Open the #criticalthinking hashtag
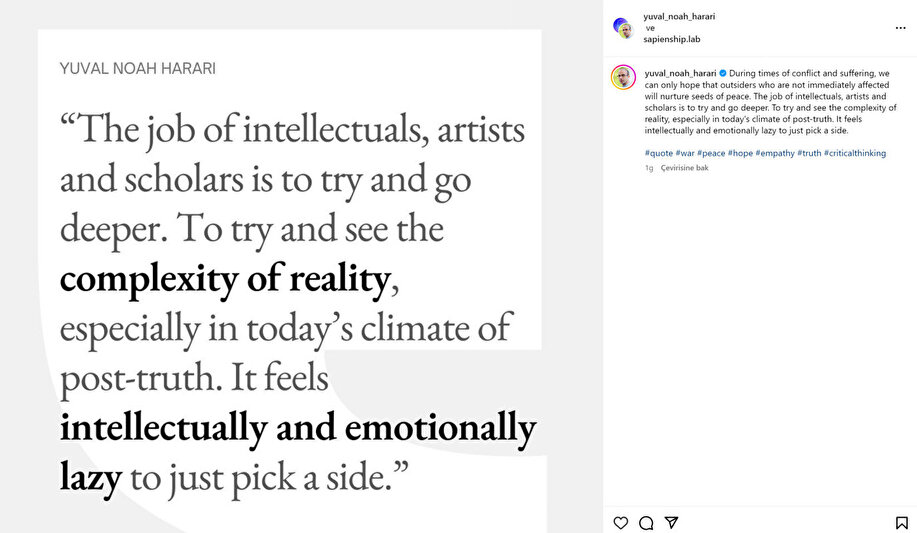917x533 pixels. [x=855, y=153]
